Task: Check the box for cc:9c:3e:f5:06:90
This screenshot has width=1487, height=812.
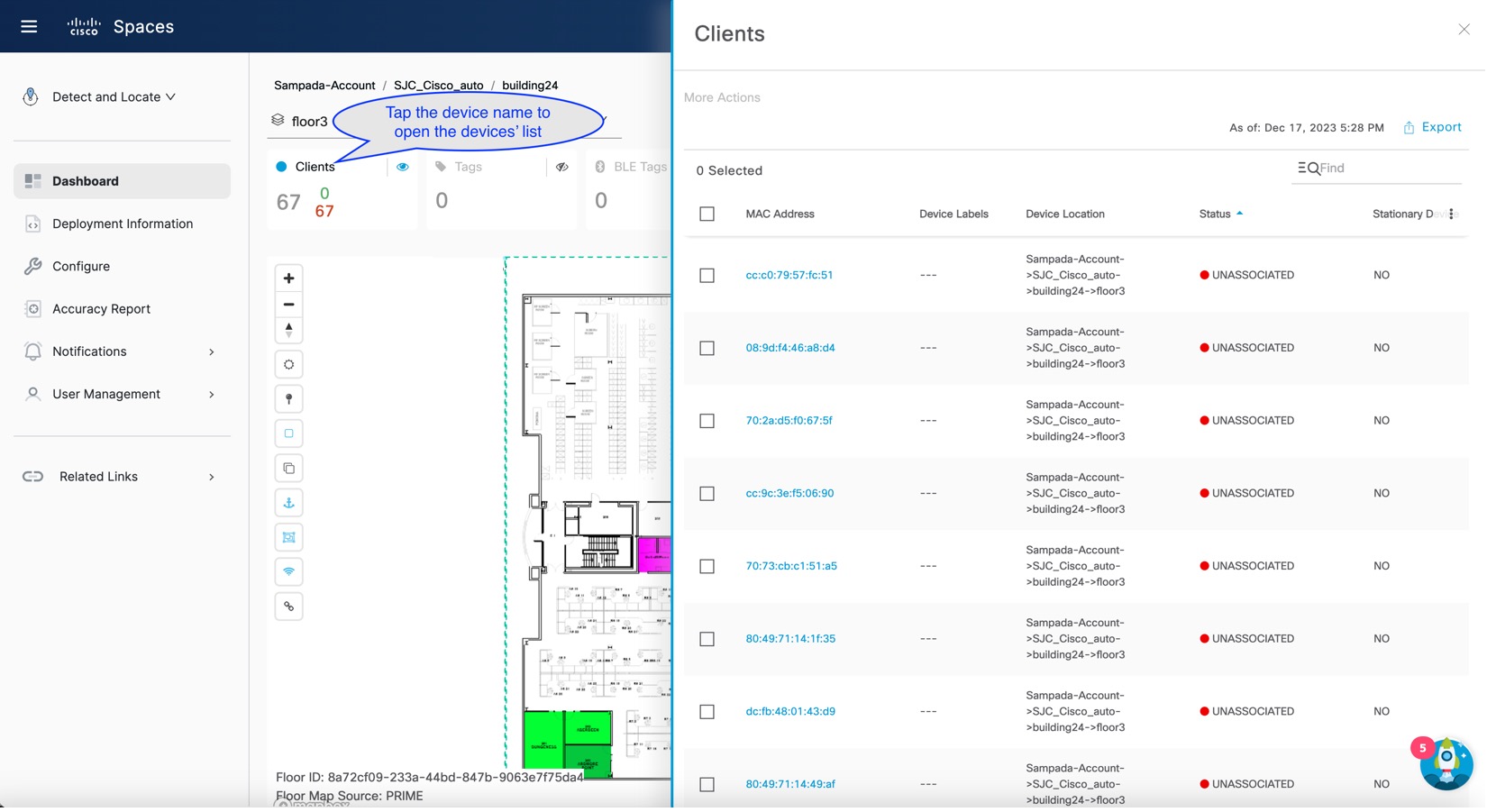Action: (707, 494)
